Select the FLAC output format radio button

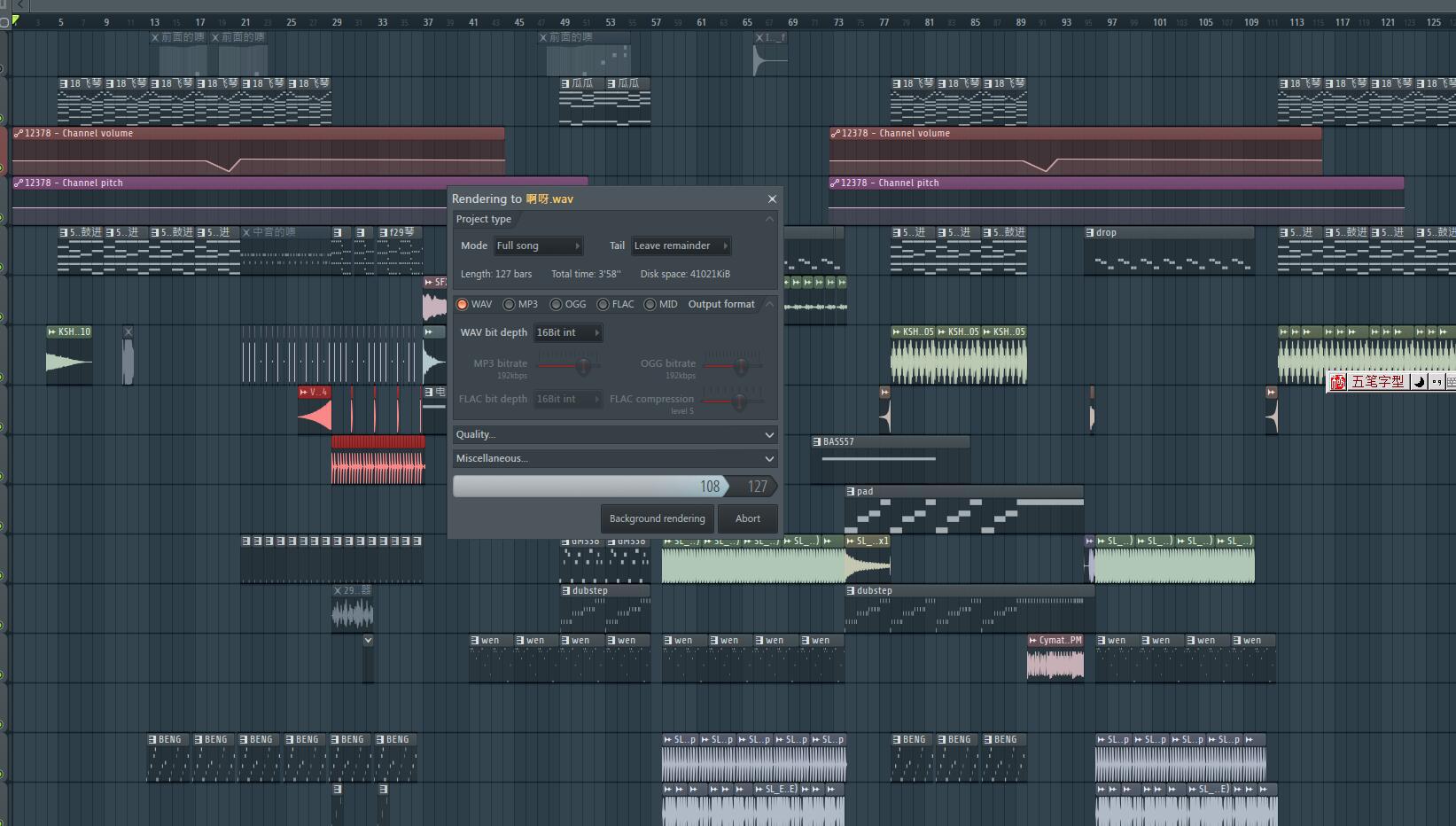click(x=603, y=304)
